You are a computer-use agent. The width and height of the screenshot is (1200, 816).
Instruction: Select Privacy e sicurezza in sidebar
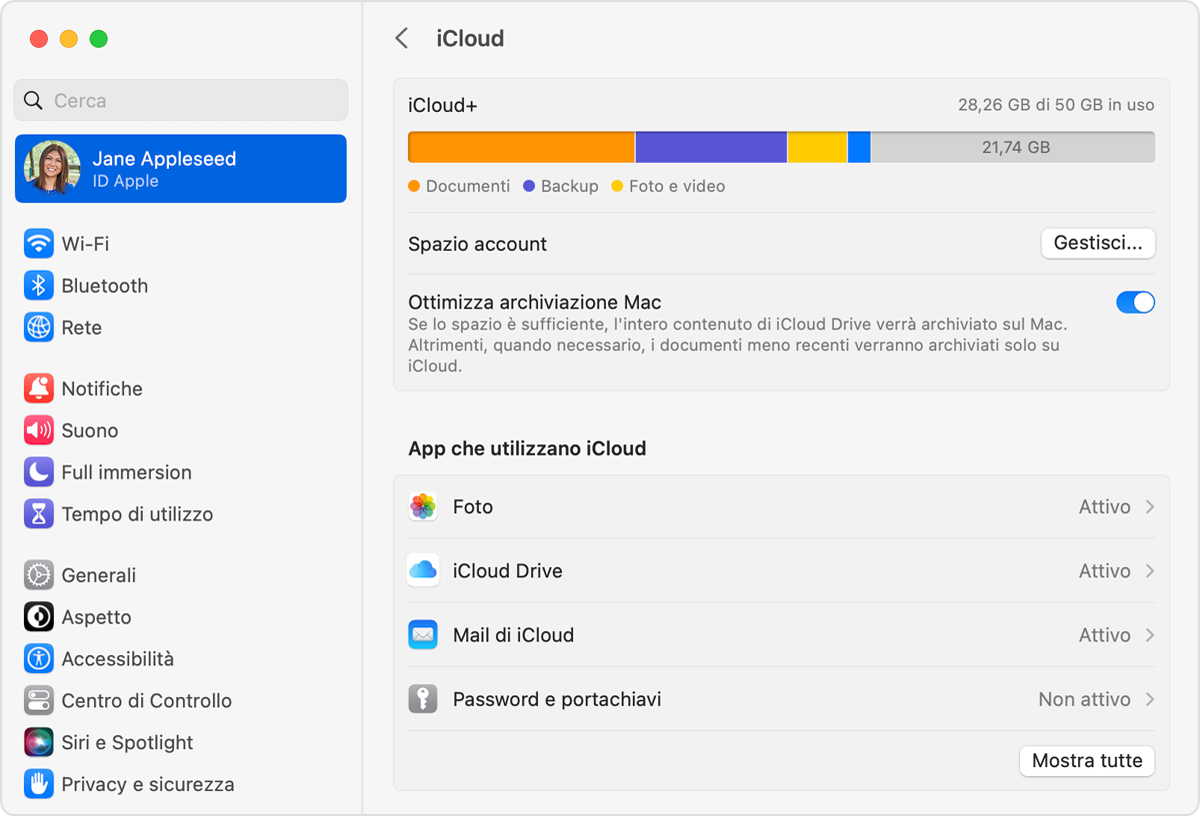click(147, 785)
